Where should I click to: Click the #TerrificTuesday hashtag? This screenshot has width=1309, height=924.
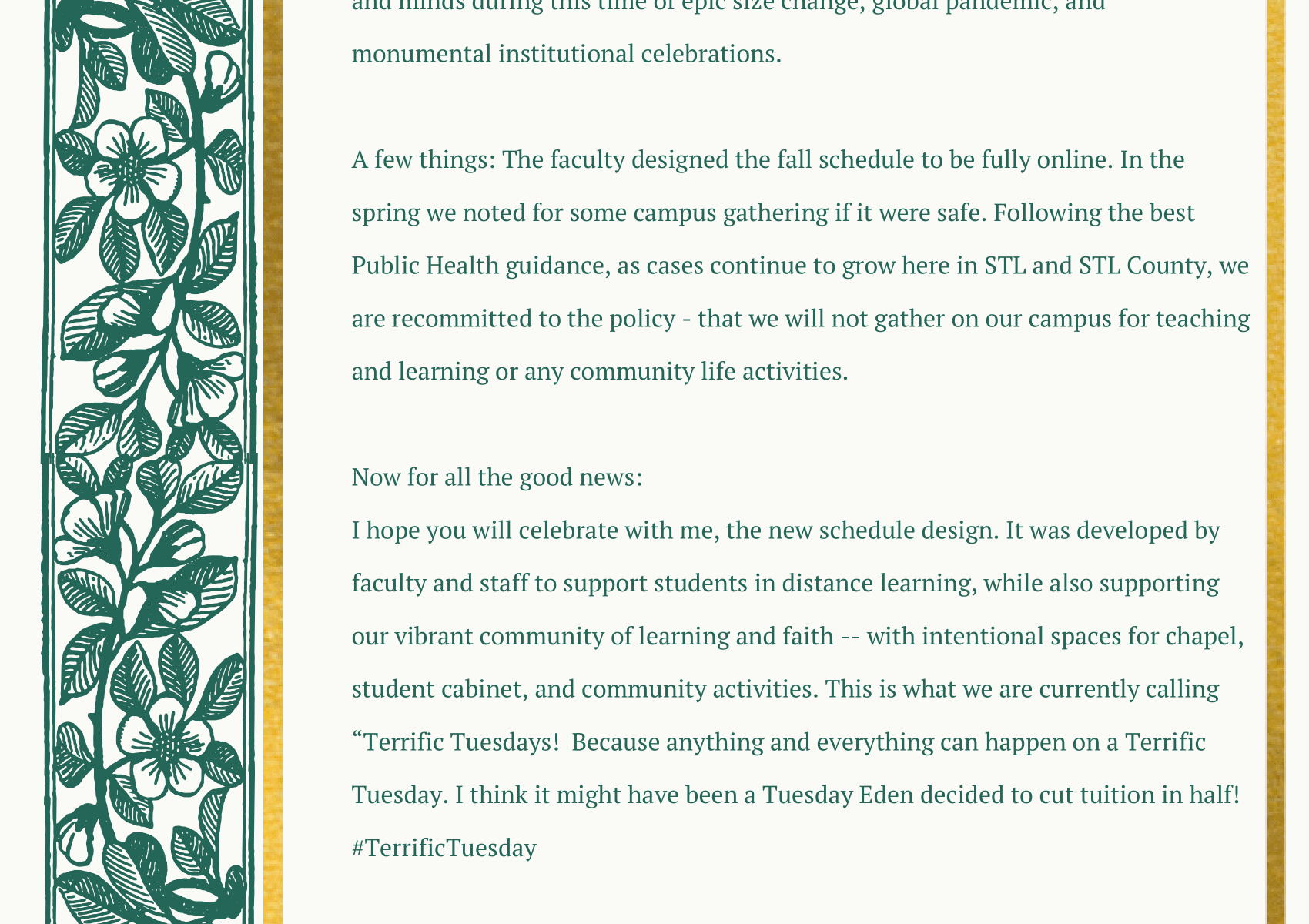pos(444,848)
